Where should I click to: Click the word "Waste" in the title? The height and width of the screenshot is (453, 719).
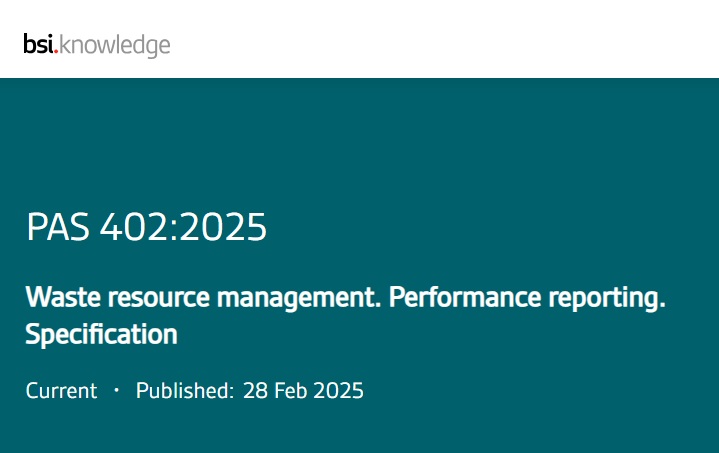(63, 297)
